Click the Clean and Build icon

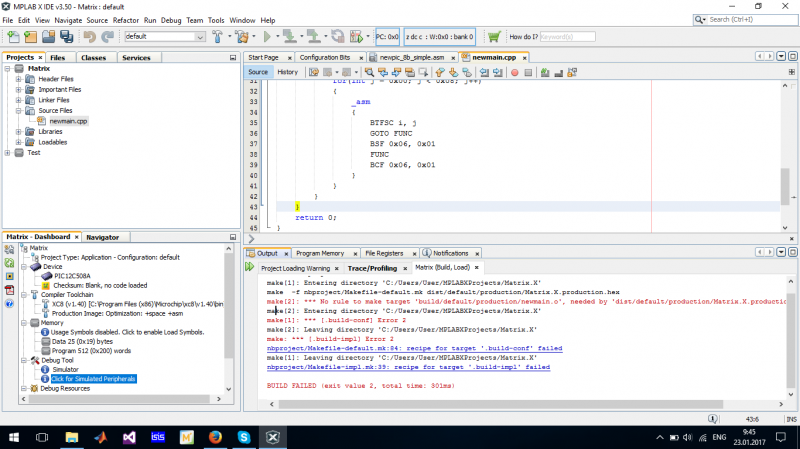242,37
